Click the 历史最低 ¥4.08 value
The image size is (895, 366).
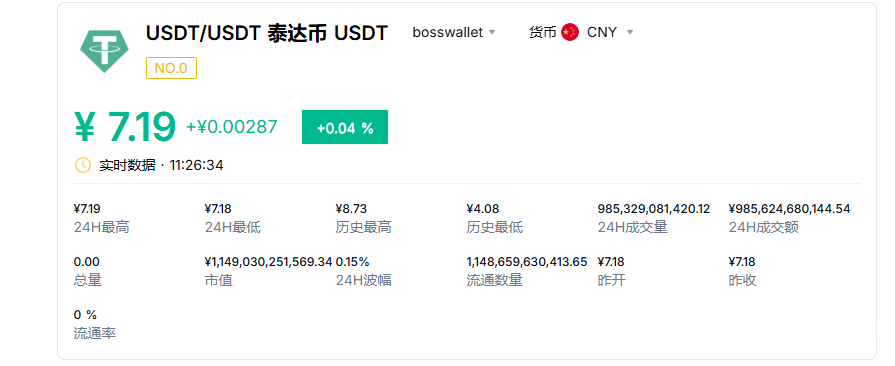tap(482, 209)
